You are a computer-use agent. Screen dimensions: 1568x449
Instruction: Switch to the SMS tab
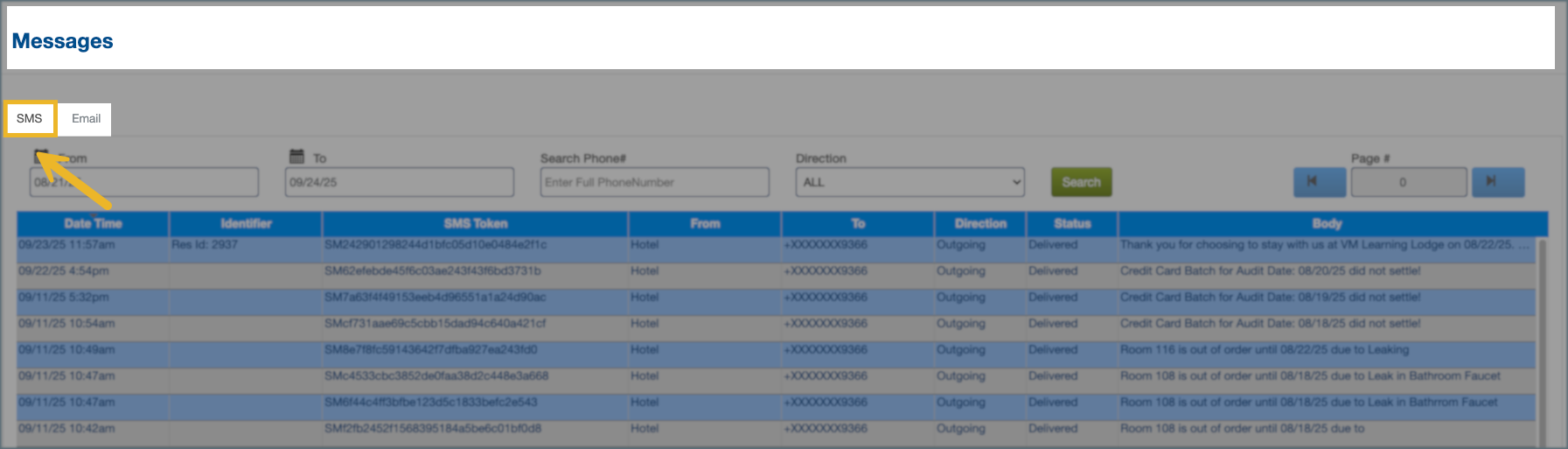coord(30,119)
